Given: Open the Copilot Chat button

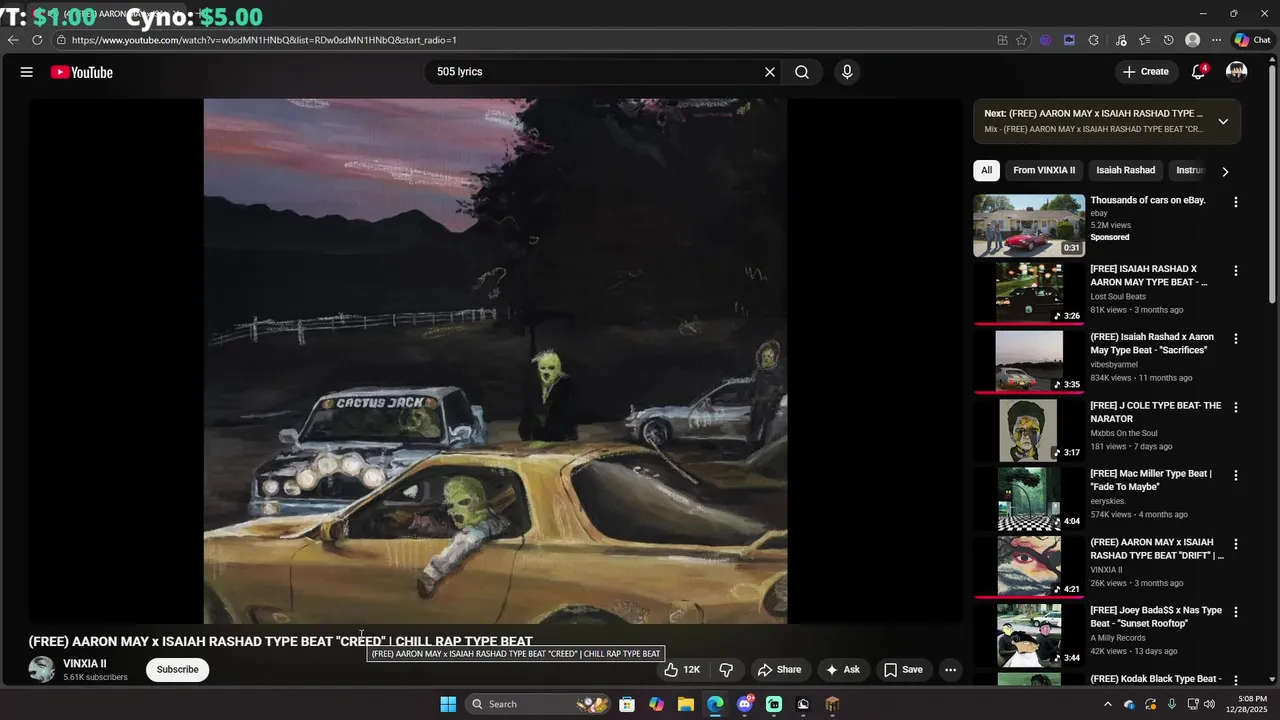Looking at the screenshot, I should [1252, 40].
